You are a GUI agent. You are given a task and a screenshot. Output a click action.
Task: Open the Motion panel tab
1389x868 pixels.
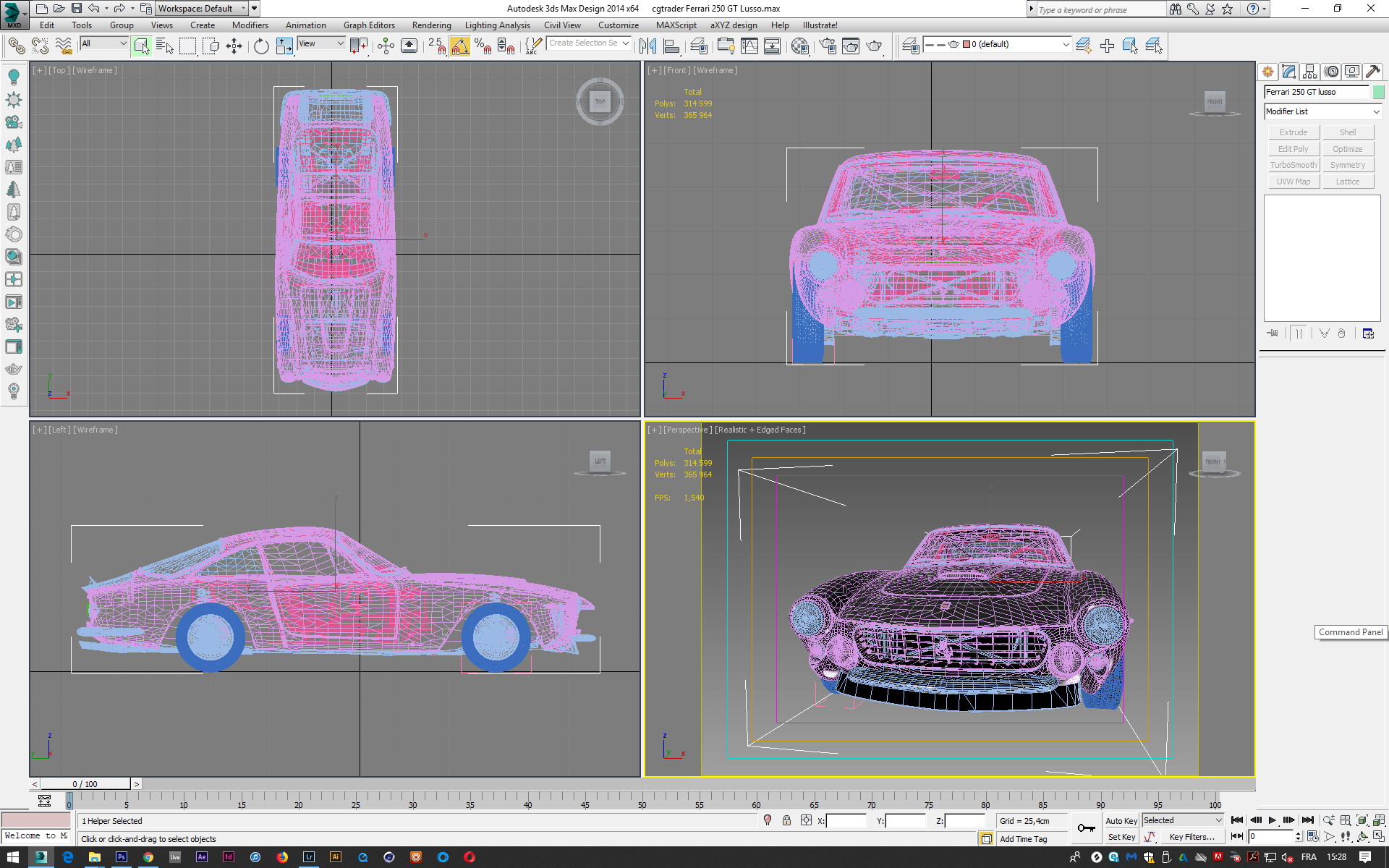pyautogui.click(x=1331, y=72)
